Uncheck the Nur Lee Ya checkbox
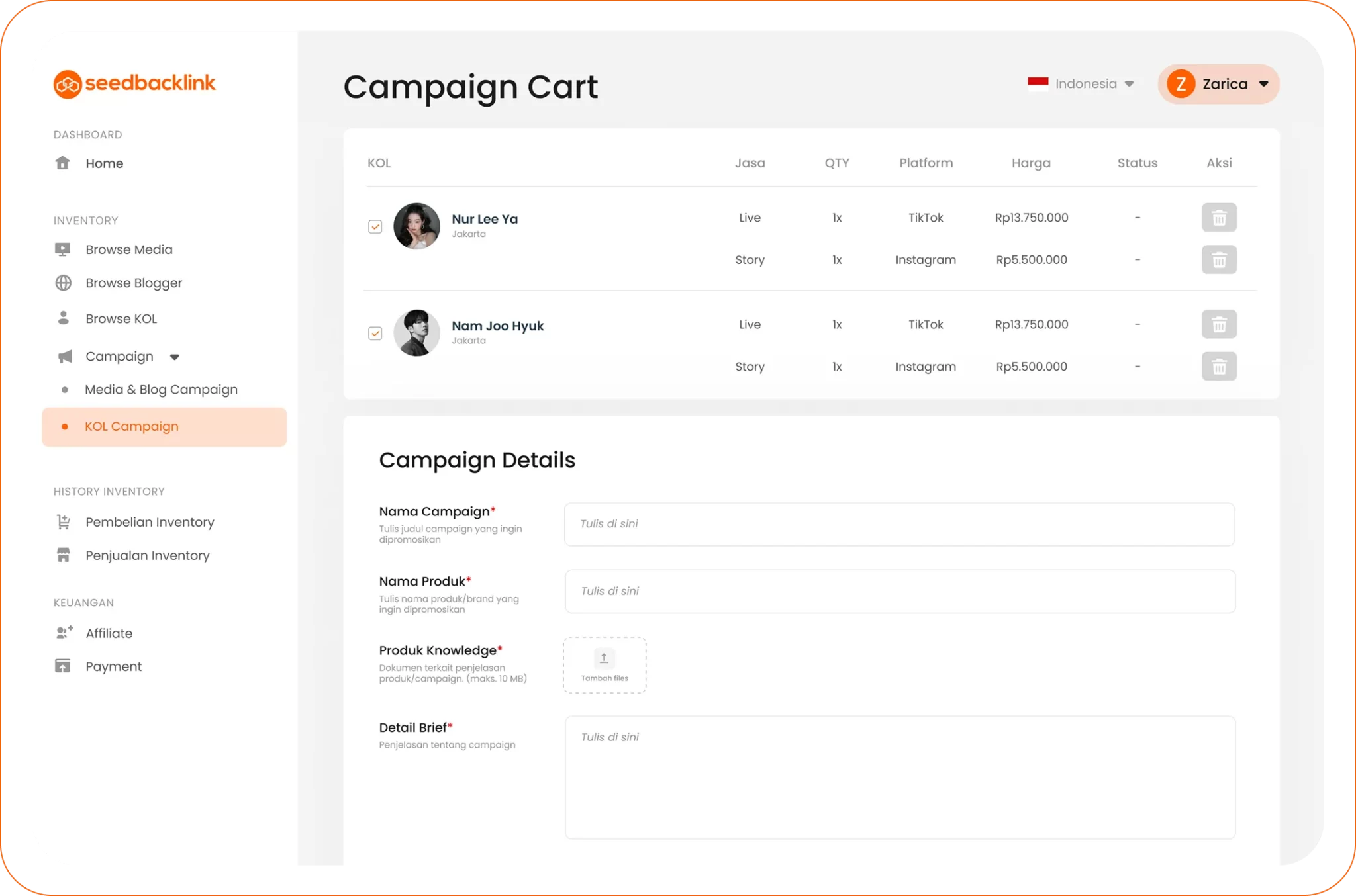Image resolution: width=1356 pixels, height=896 pixels. pos(375,227)
